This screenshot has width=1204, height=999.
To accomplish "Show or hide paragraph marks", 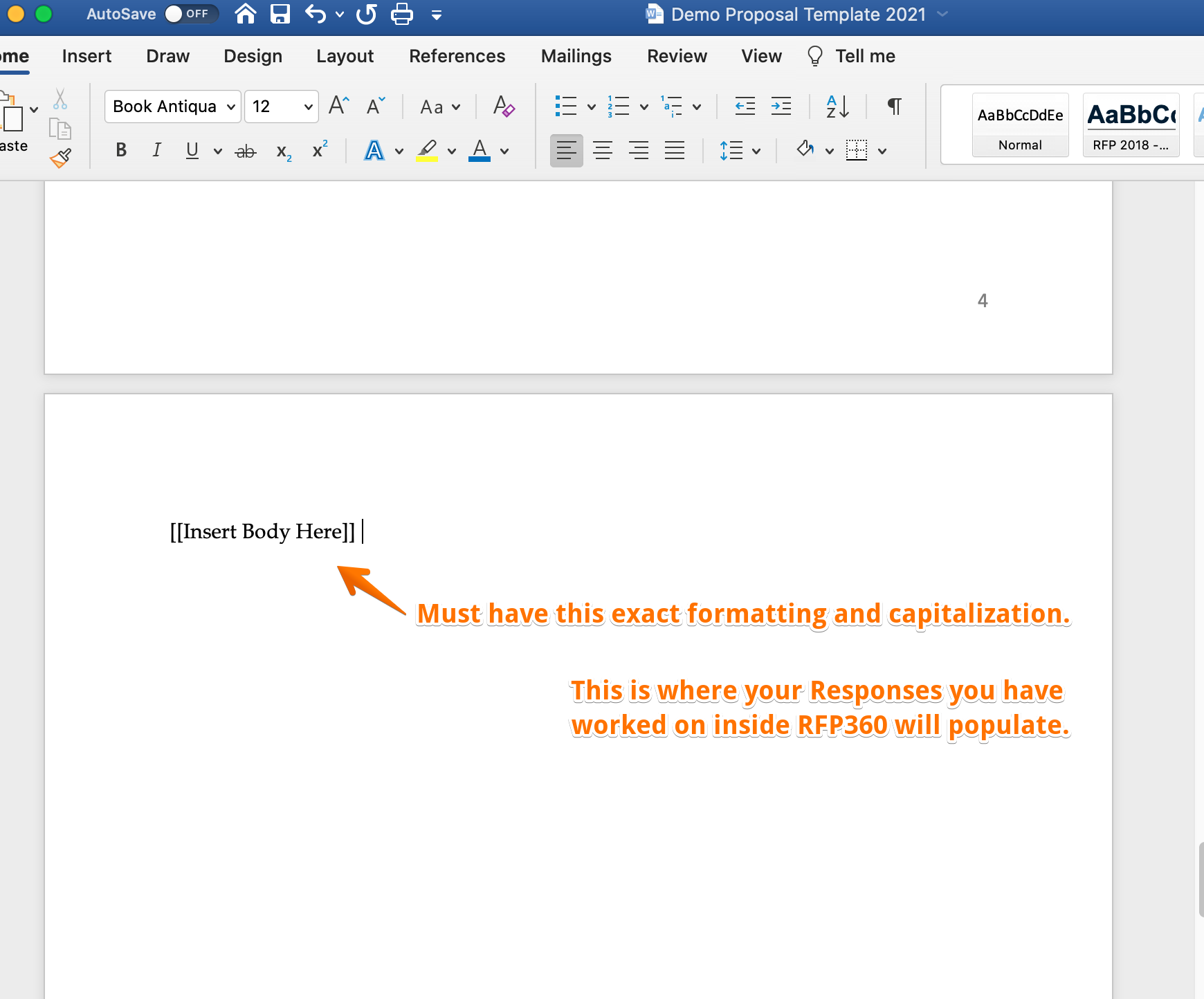I will tap(894, 106).
